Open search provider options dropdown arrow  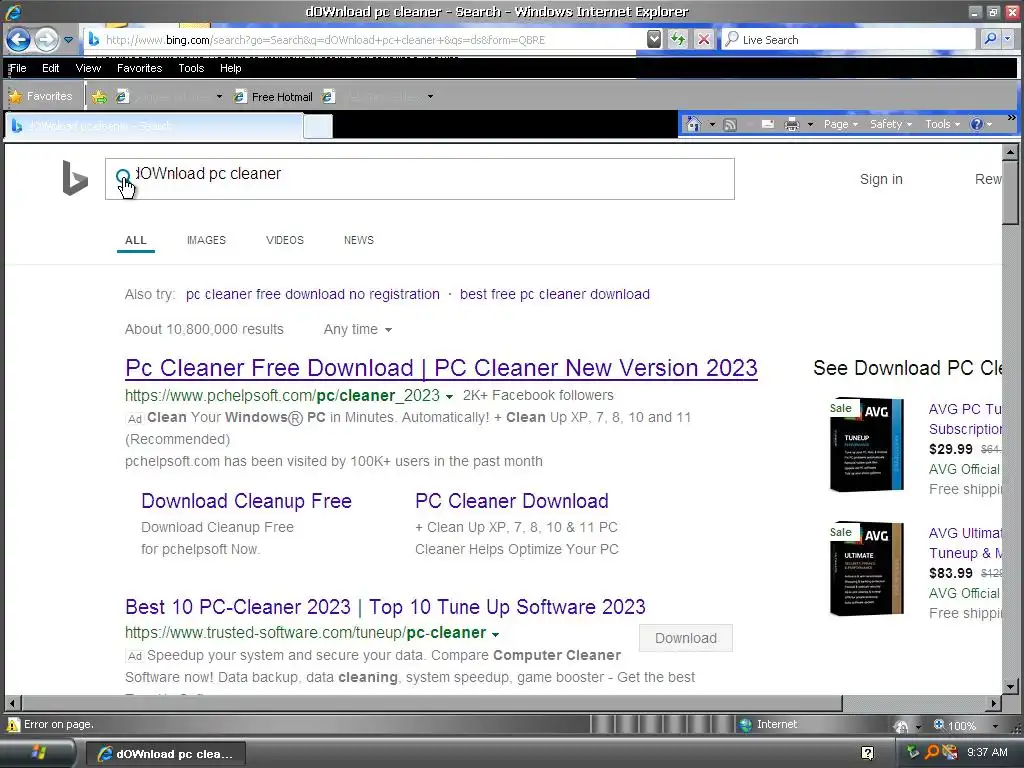coord(1008,39)
